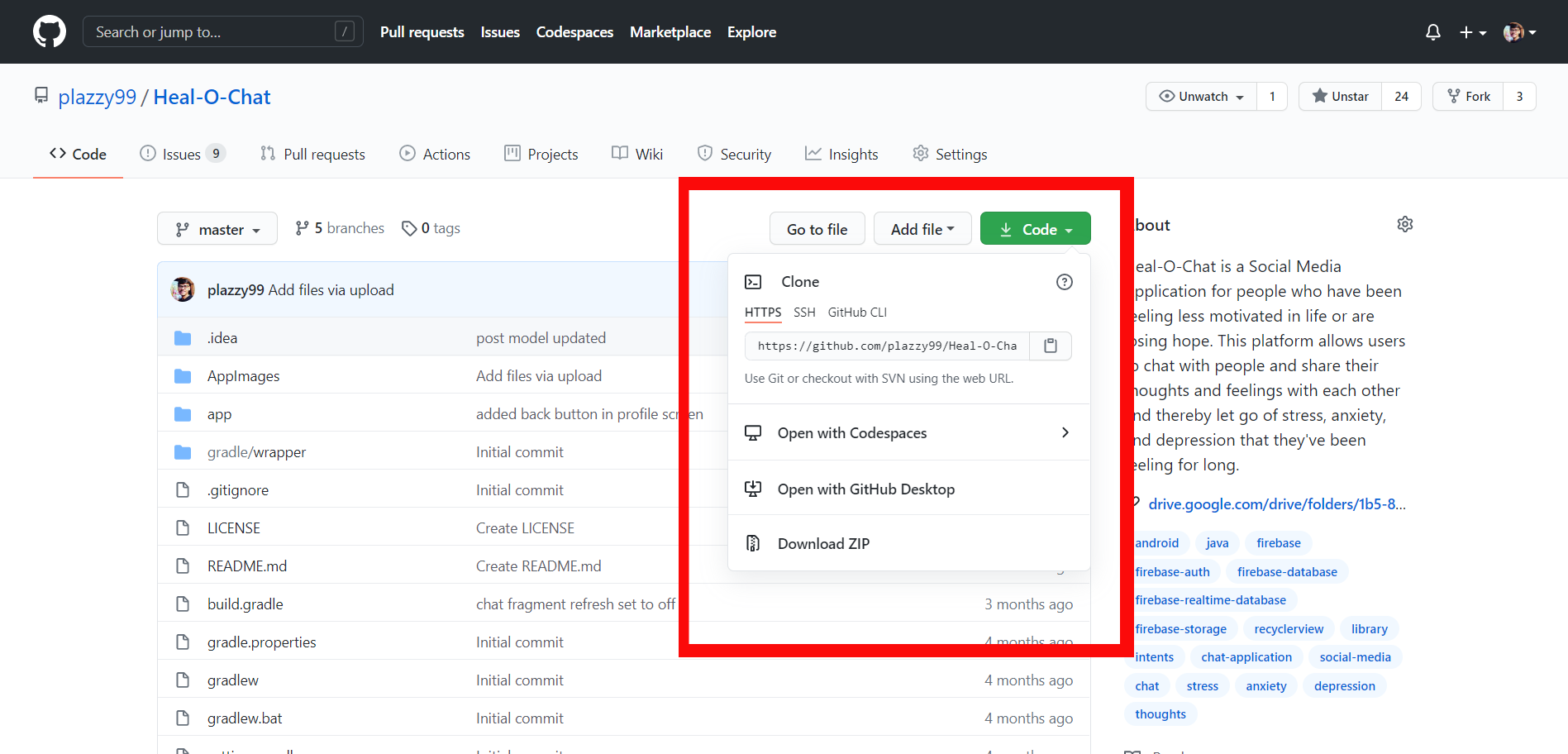The height and width of the screenshot is (754, 1568).
Task: Open the Add files via upload commit
Action: click(x=331, y=290)
